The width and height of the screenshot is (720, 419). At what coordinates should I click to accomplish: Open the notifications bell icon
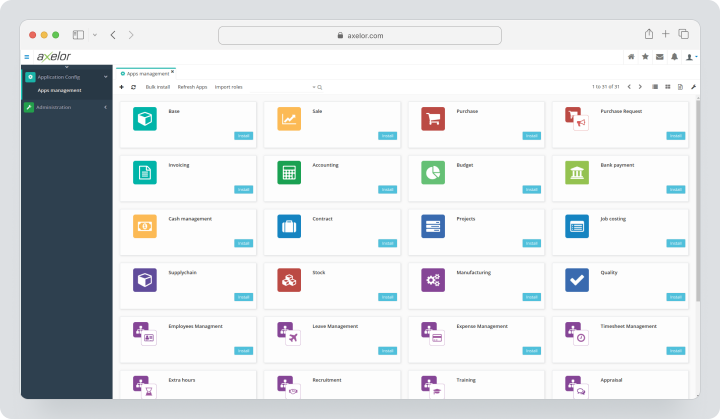pos(674,57)
